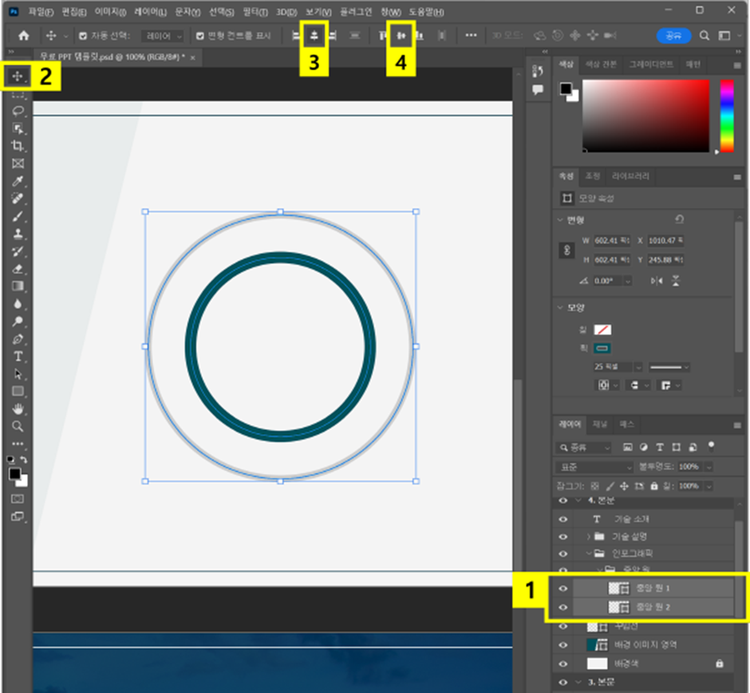Click the align horizontal centers icon

312,35
